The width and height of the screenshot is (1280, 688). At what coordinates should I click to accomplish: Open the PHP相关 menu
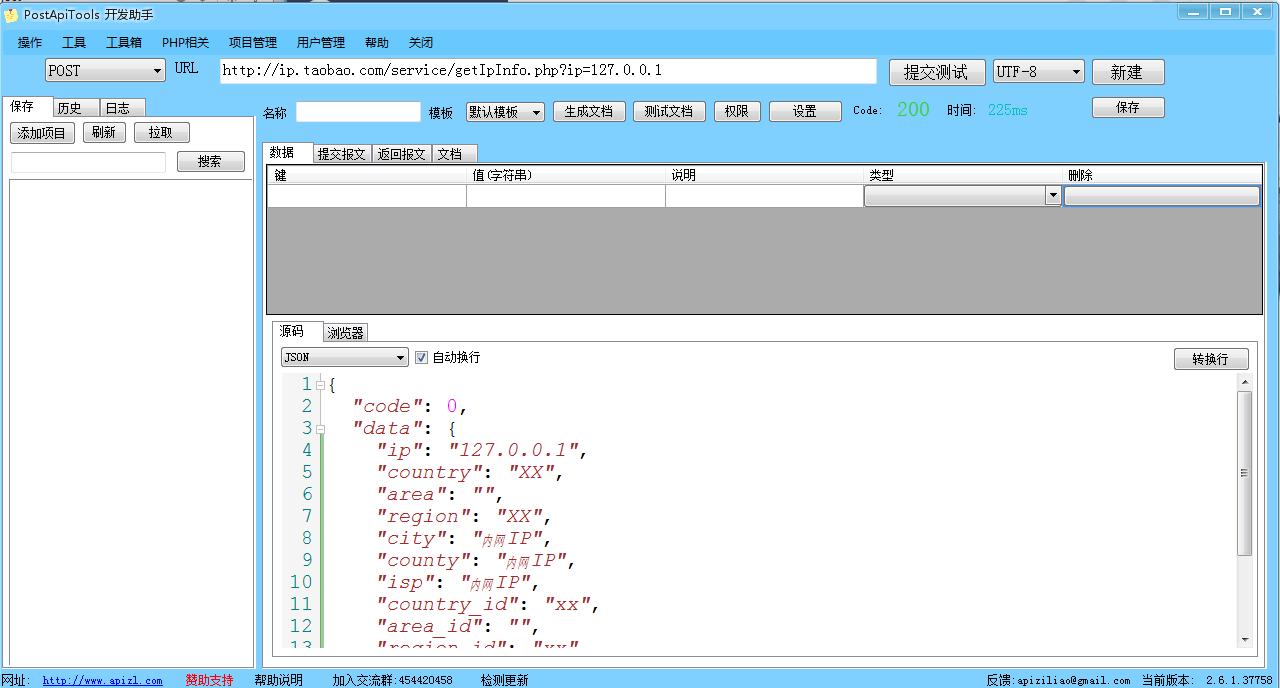click(185, 42)
